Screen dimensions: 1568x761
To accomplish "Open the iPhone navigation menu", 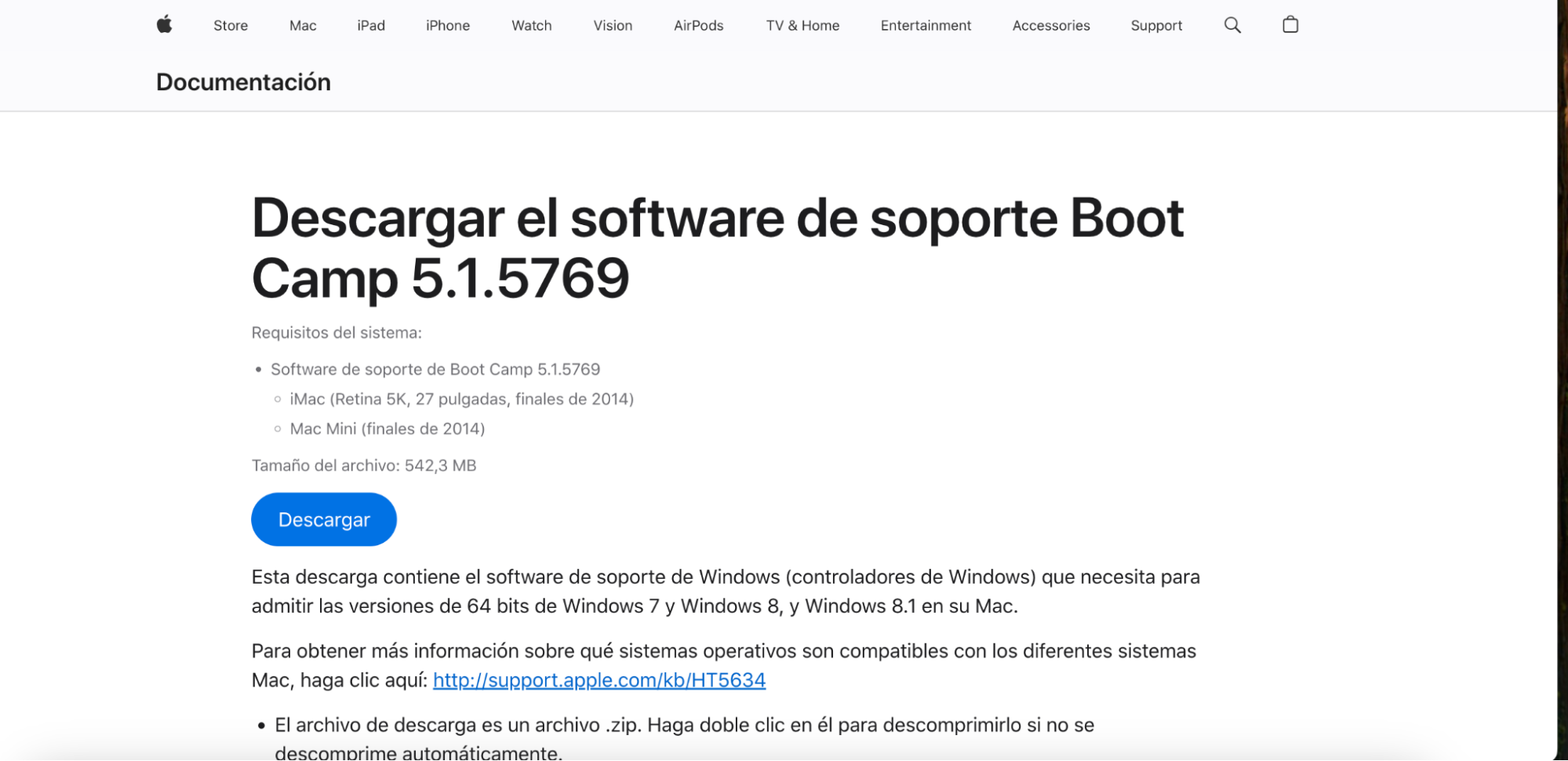I will tap(446, 25).
